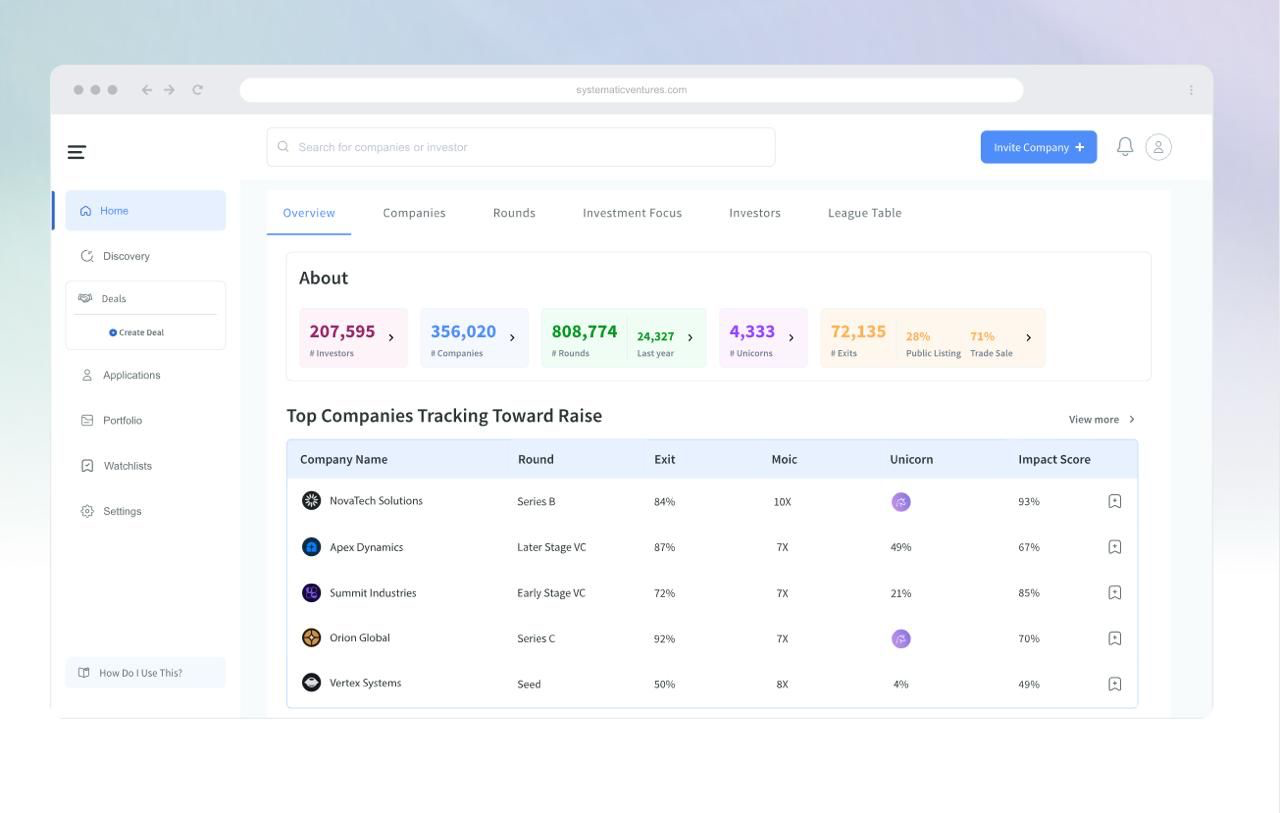Click the 71% Trade Sale value
Viewport: 1280px width, 813px height.
click(x=982, y=337)
